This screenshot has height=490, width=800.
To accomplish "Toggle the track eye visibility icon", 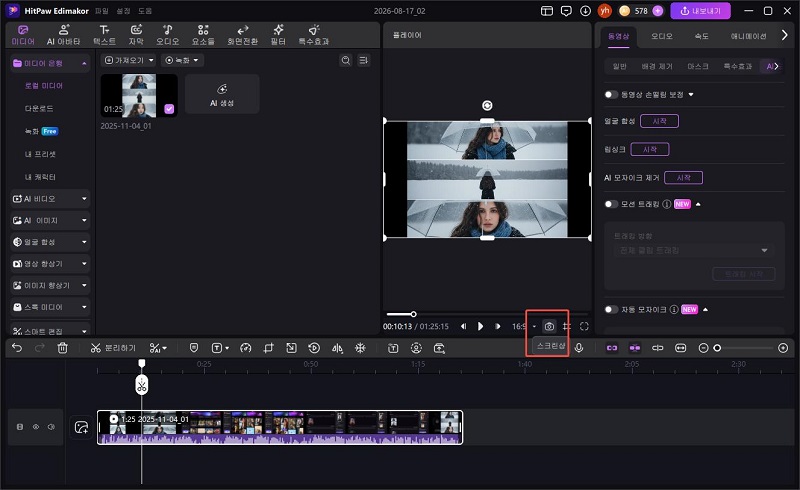I will [36, 427].
